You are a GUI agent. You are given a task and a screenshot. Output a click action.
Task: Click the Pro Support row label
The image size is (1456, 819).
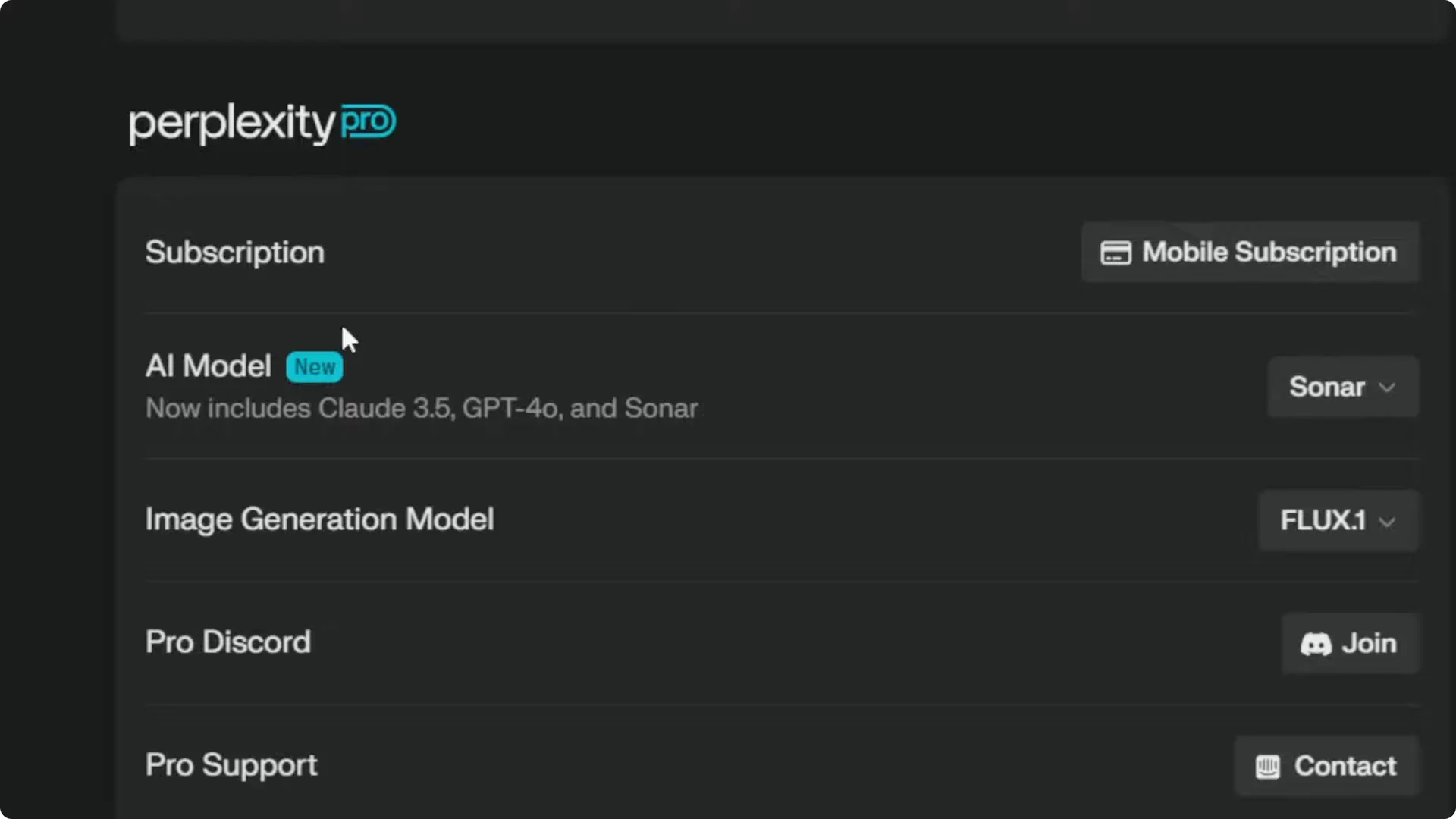tap(231, 764)
